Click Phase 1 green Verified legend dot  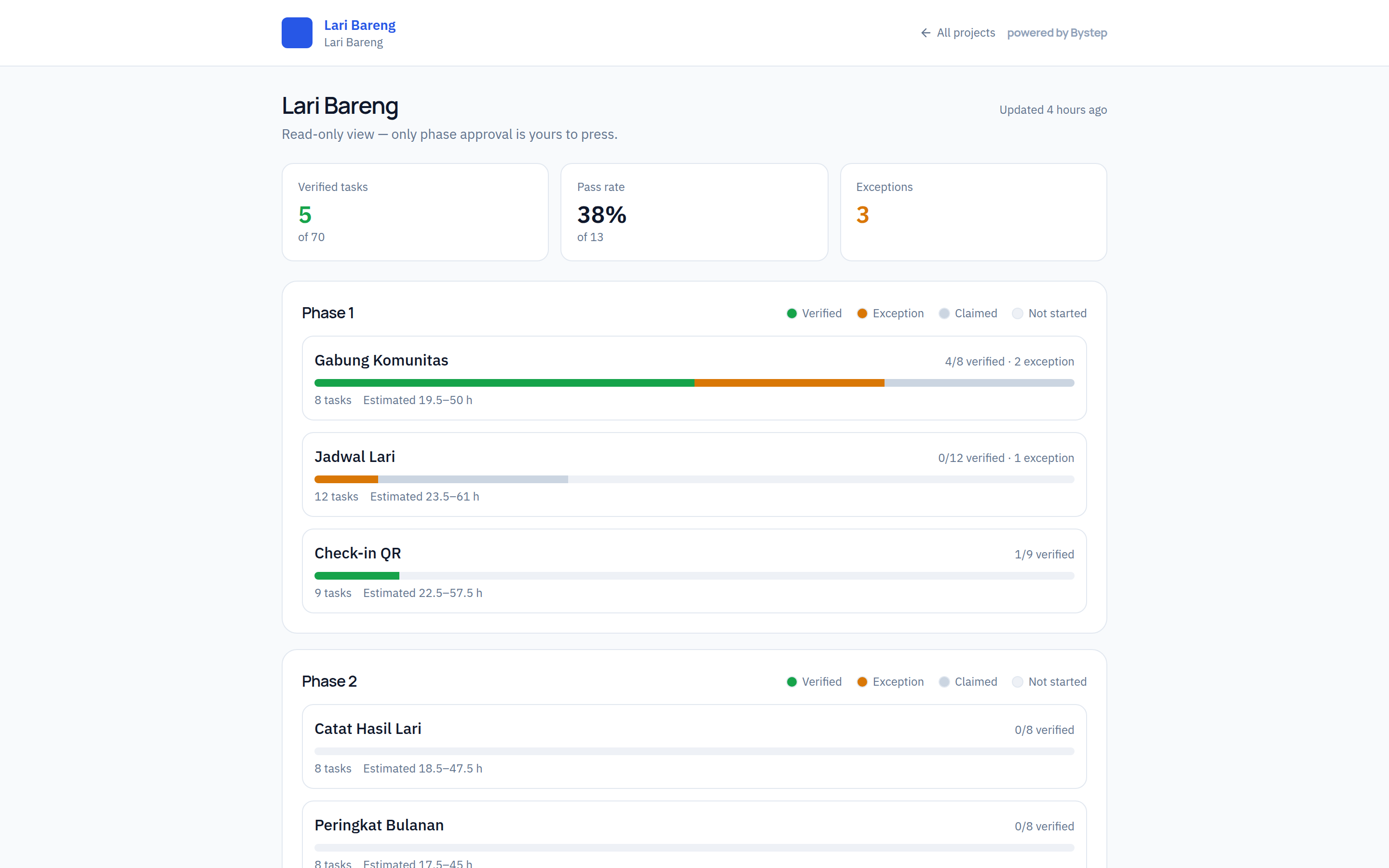point(791,313)
